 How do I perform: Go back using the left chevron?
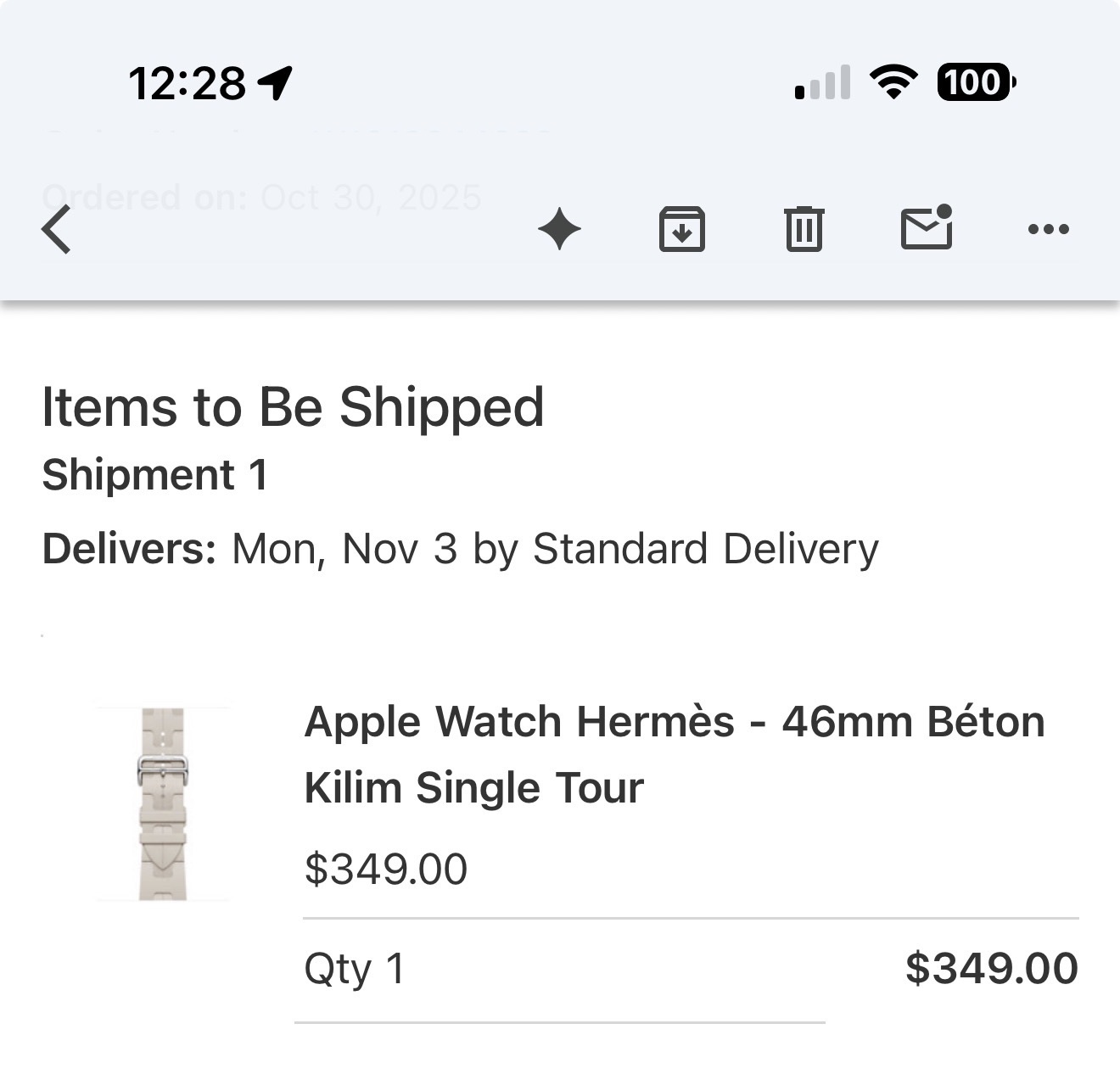[57, 230]
